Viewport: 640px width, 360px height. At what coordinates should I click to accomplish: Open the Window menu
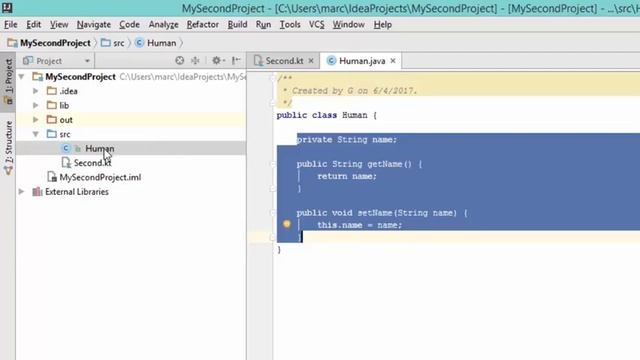pyautogui.click(x=349, y=24)
